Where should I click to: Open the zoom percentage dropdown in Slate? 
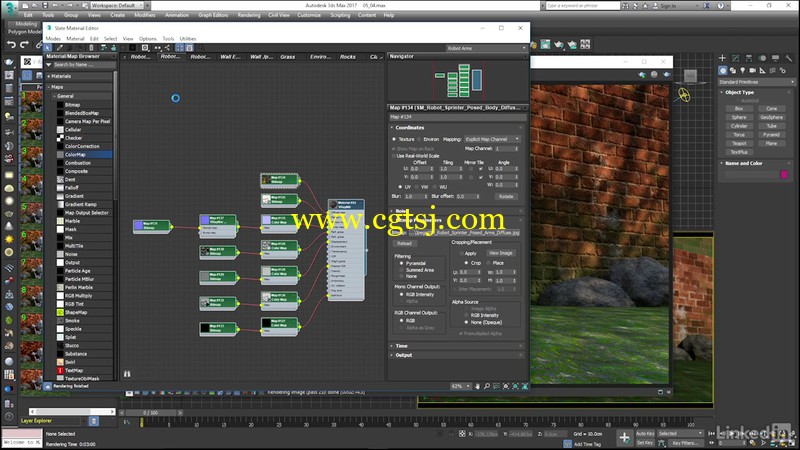pos(461,386)
